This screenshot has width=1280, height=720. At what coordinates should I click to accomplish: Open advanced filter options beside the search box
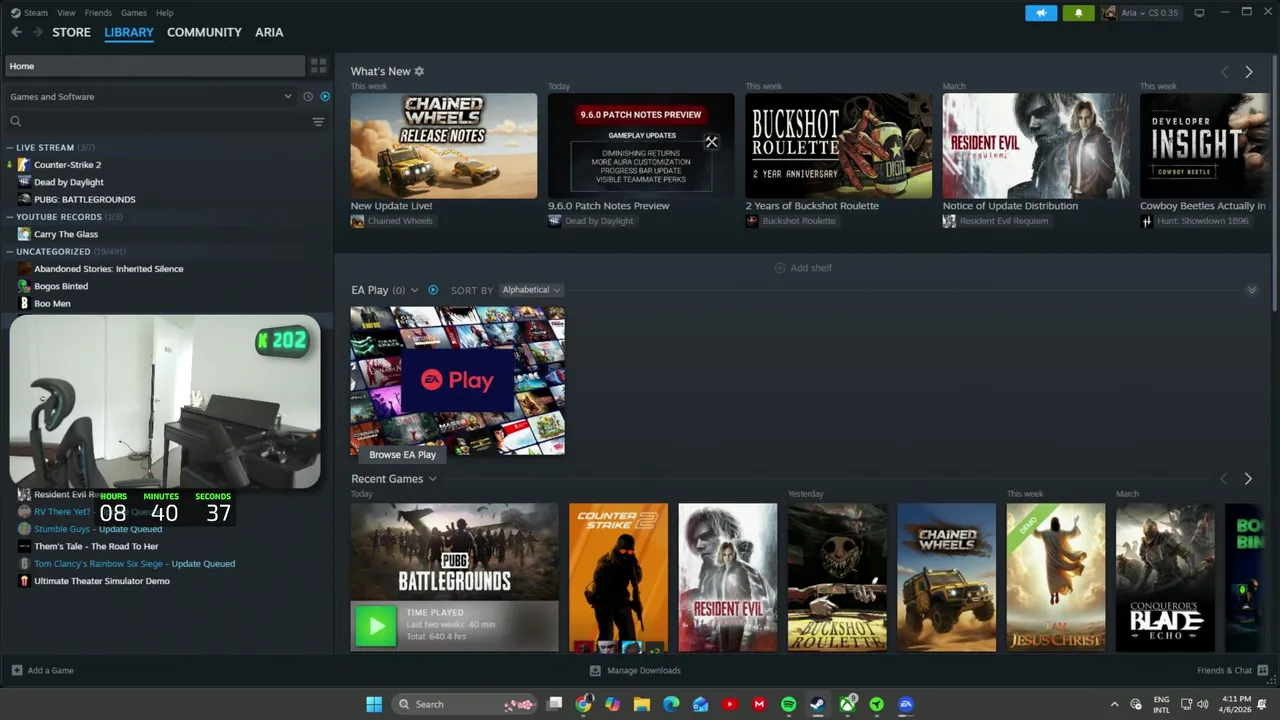(318, 122)
